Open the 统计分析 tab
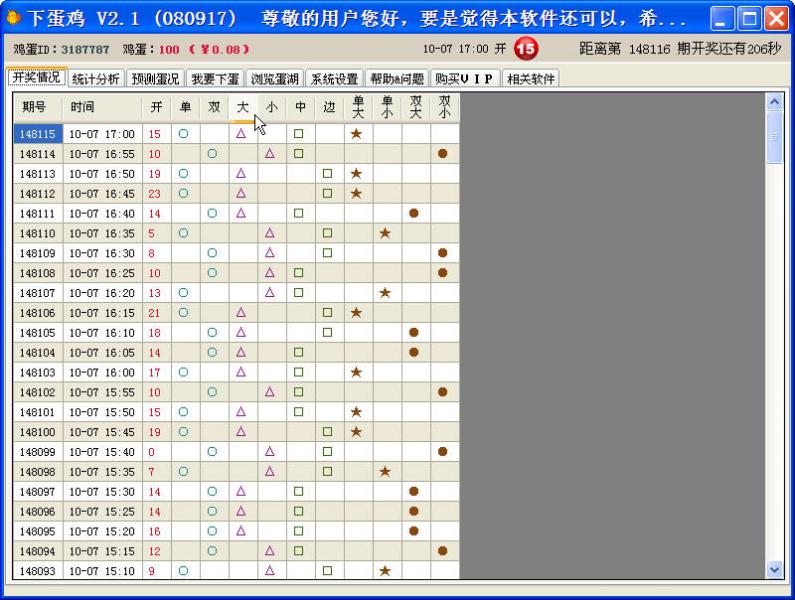The width and height of the screenshot is (795, 600). [x=96, y=79]
